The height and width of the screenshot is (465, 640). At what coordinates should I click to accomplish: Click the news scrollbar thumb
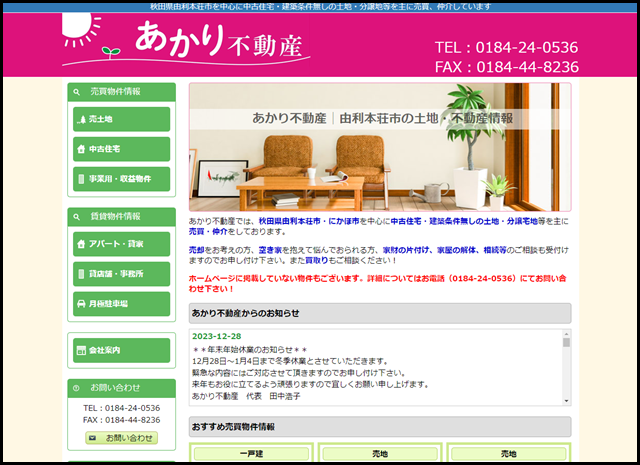click(567, 342)
